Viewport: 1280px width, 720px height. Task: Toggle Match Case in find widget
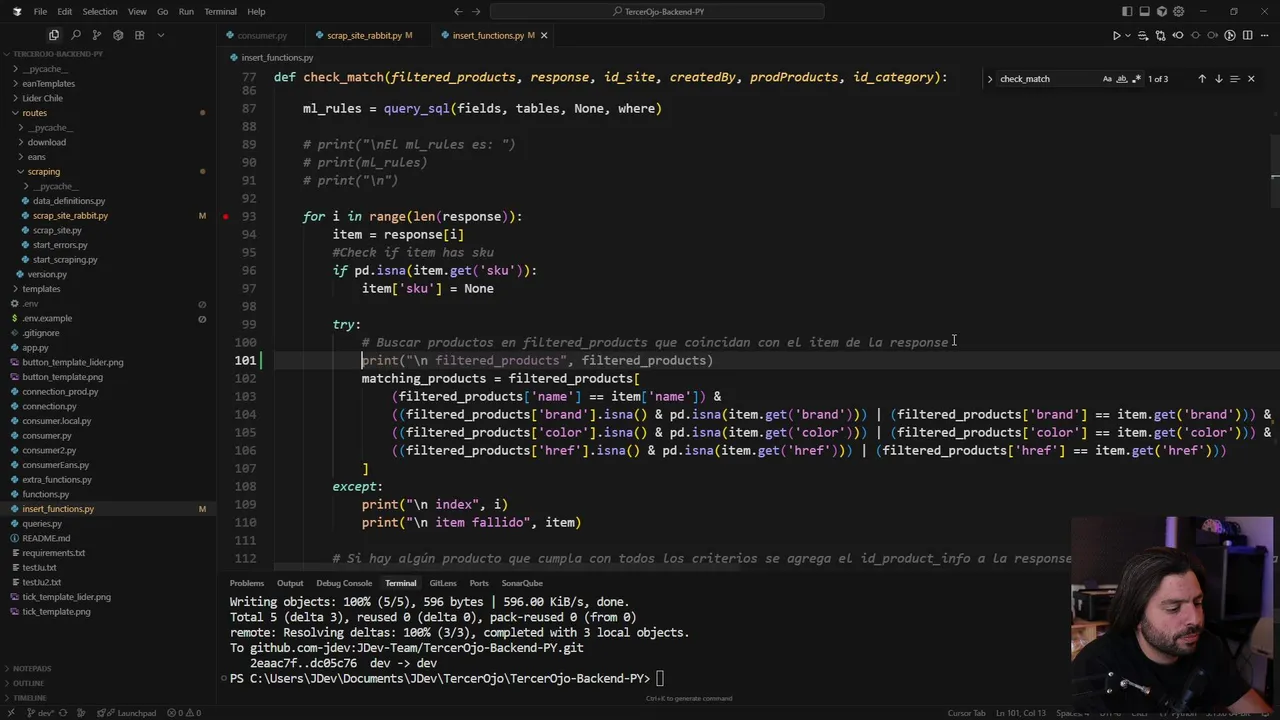[x=1107, y=79]
